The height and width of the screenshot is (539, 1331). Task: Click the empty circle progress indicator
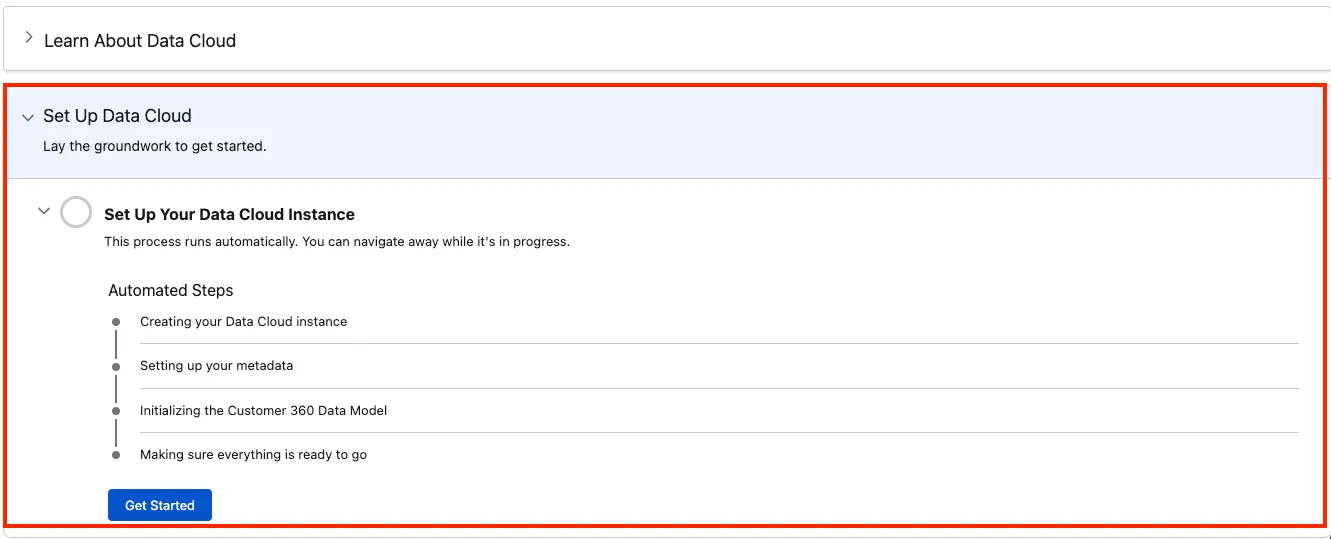pyautogui.click(x=76, y=212)
